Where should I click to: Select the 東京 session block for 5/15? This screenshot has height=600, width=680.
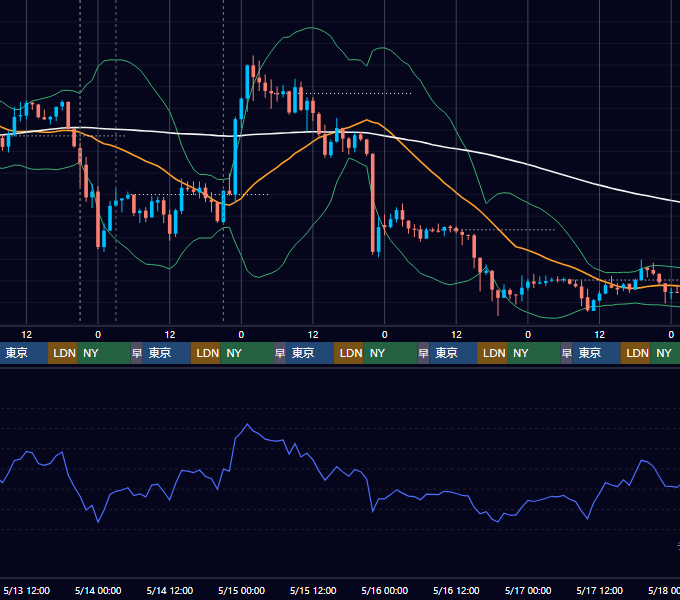click(310, 353)
